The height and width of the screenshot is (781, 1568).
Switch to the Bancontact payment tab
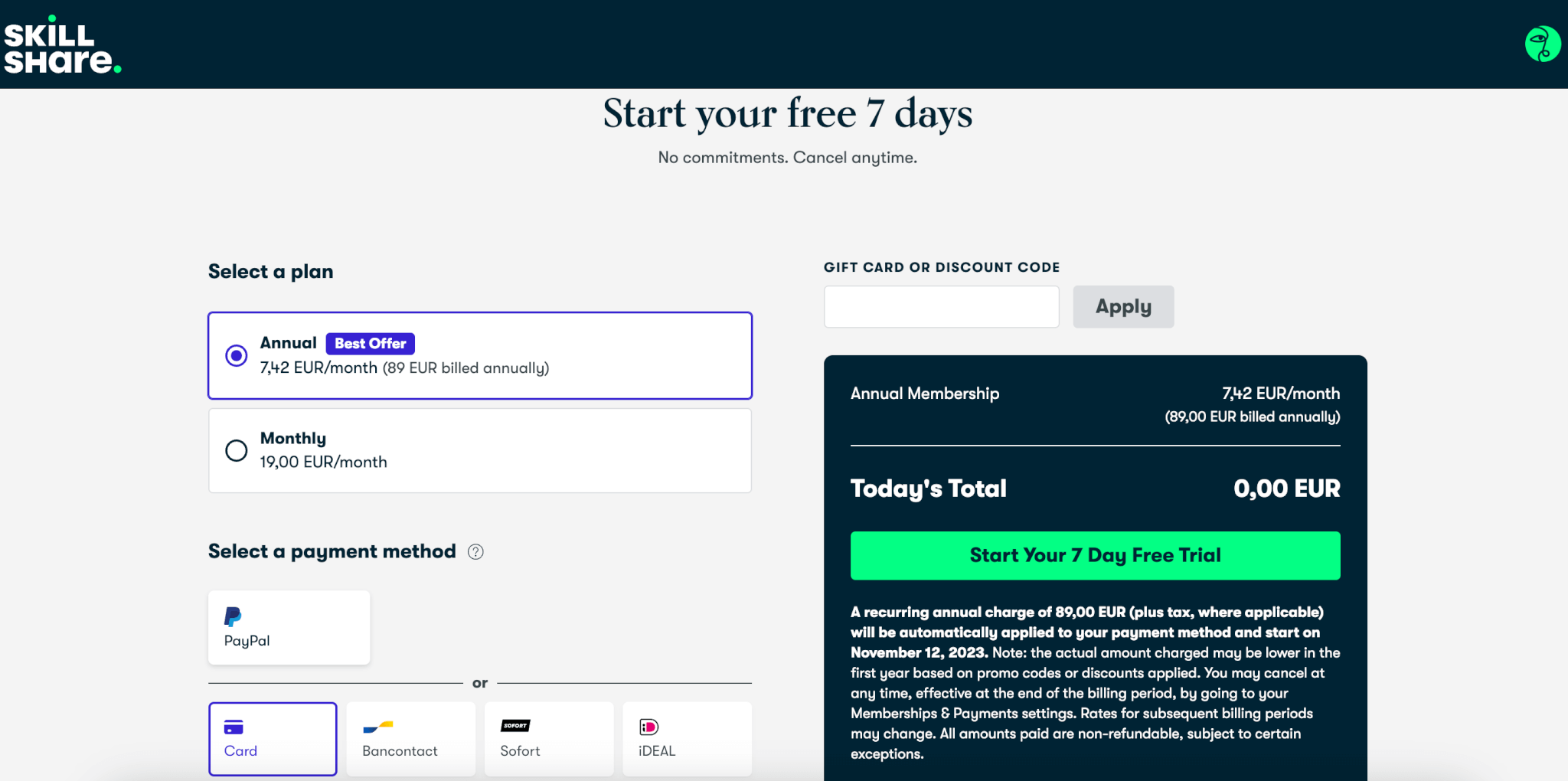[x=411, y=739]
